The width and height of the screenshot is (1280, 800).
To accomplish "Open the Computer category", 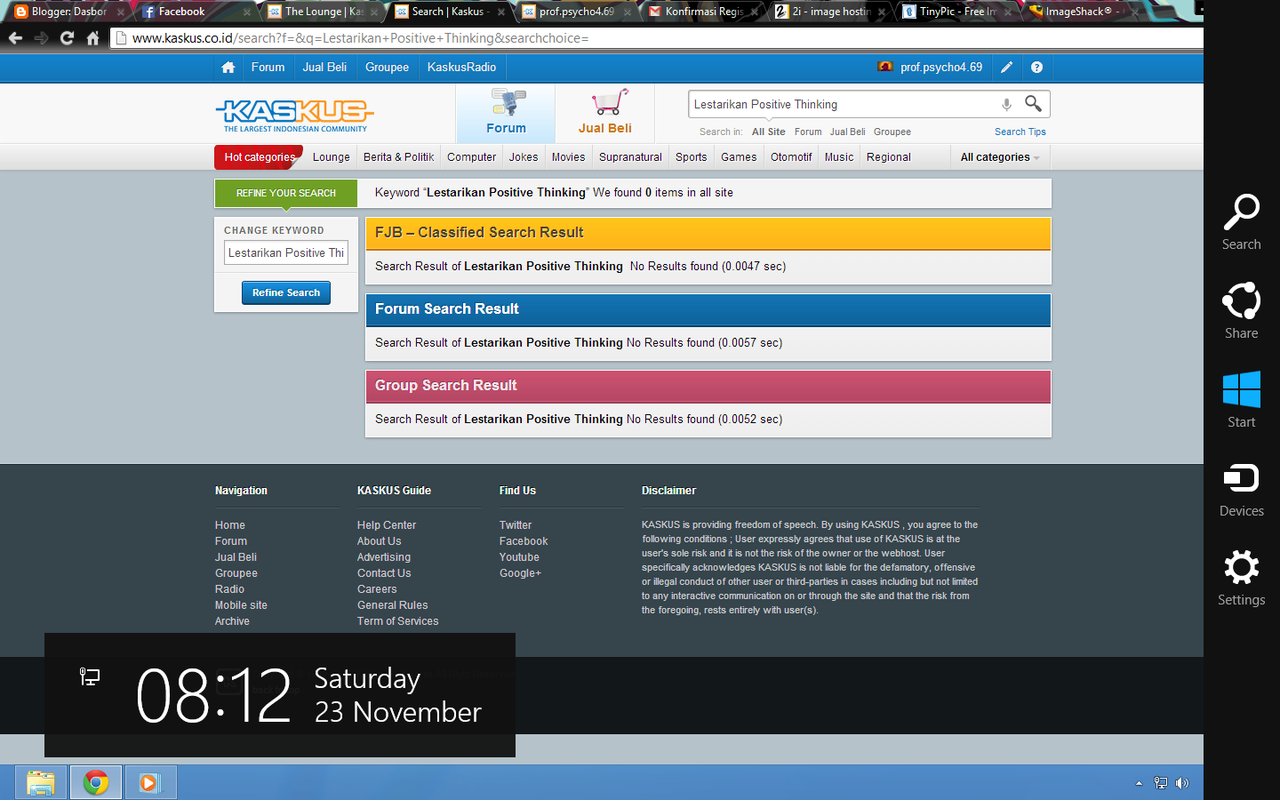I will pos(471,157).
